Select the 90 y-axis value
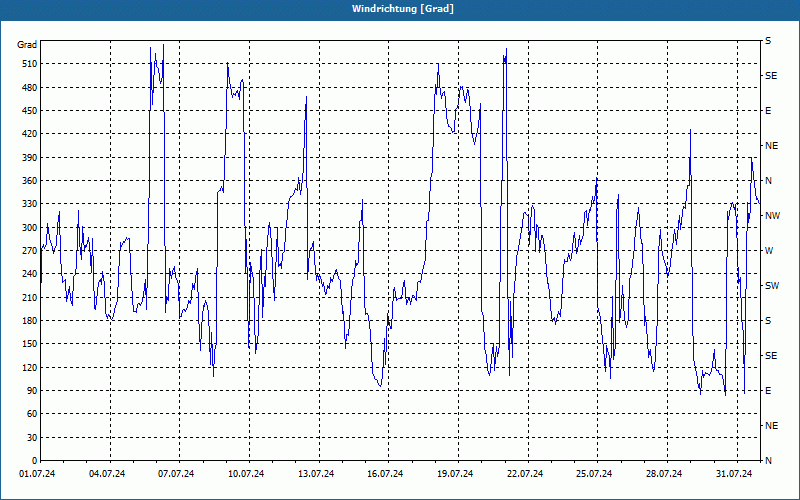This screenshot has height=500, width=800. coord(32,391)
